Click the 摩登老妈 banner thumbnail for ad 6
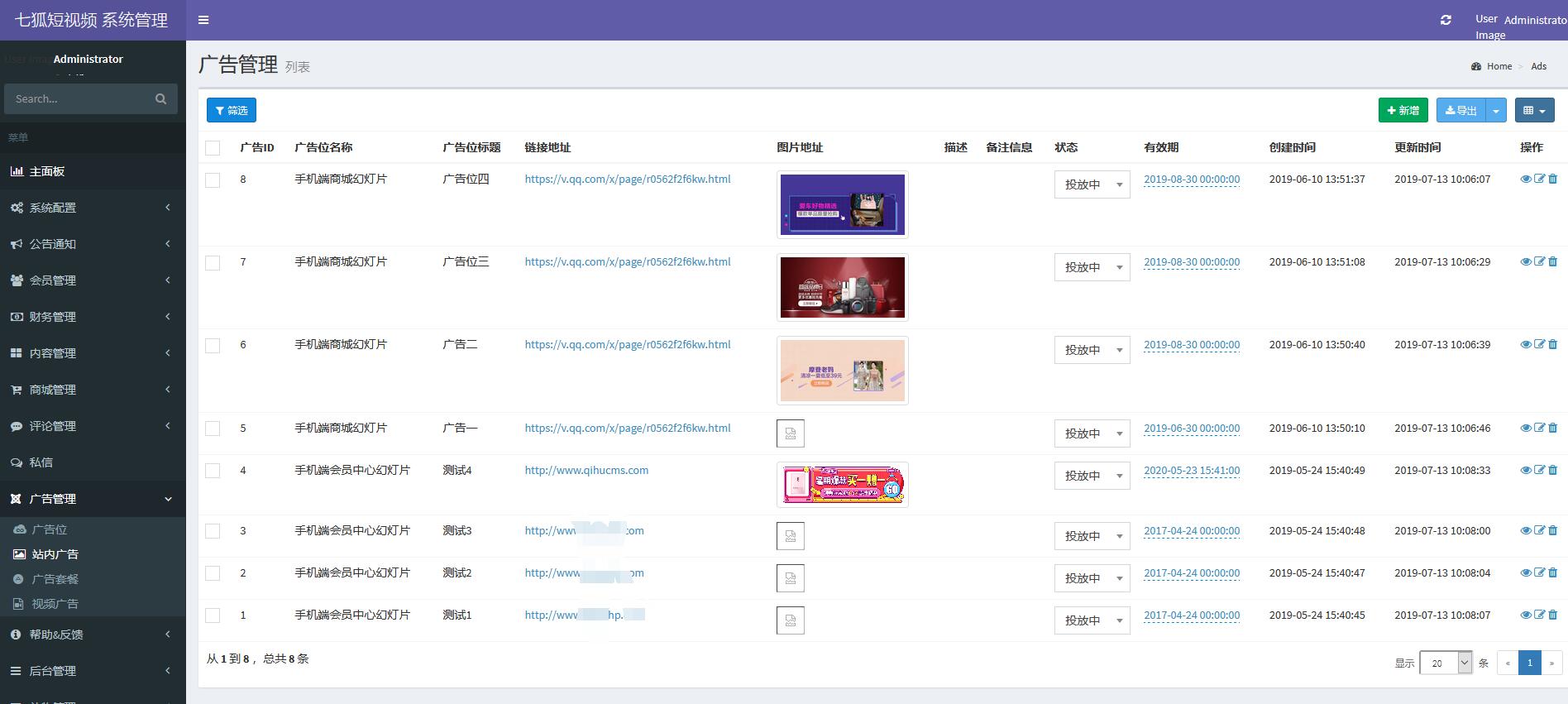This screenshot has height=704, width=1568. point(842,371)
